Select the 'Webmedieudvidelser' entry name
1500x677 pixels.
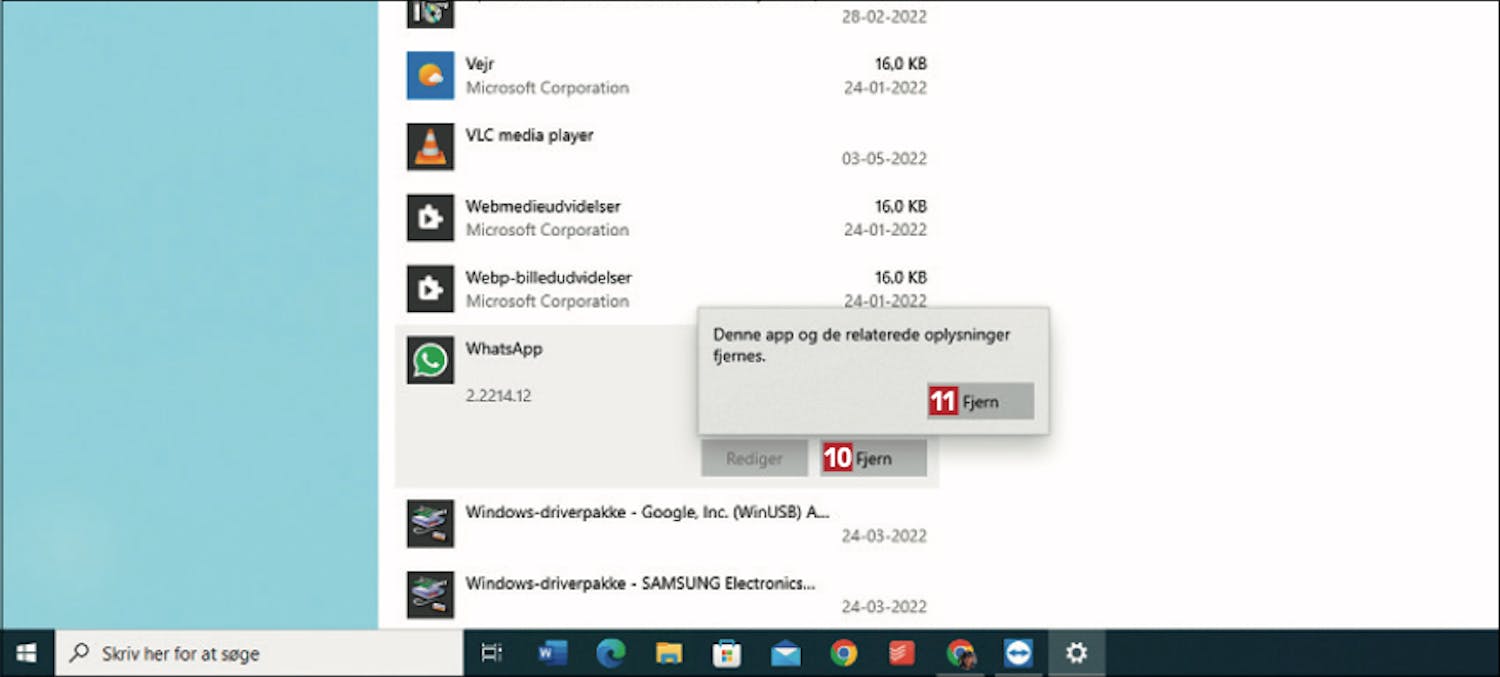(x=543, y=206)
